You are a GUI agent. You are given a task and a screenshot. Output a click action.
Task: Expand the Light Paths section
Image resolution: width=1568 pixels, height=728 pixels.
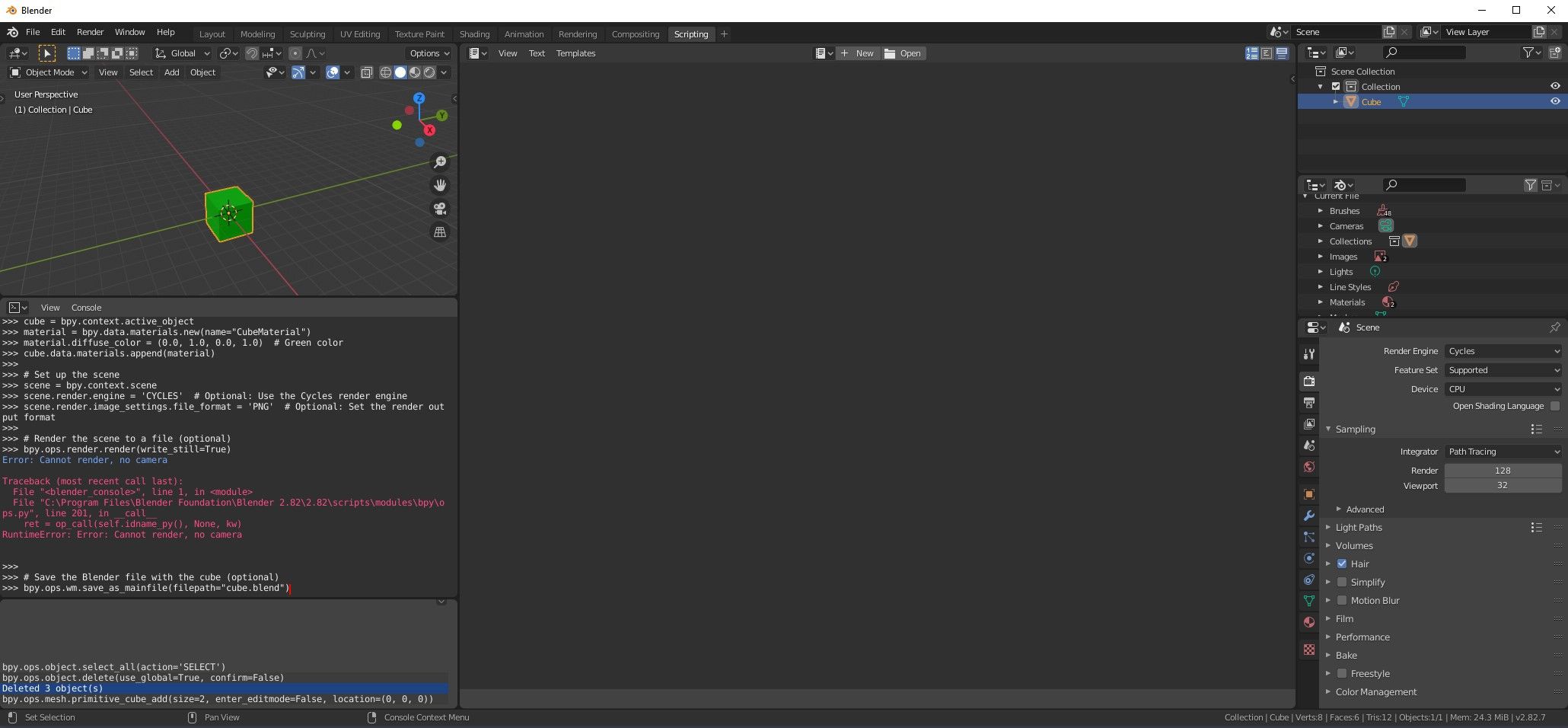click(x=1359, y=527)
